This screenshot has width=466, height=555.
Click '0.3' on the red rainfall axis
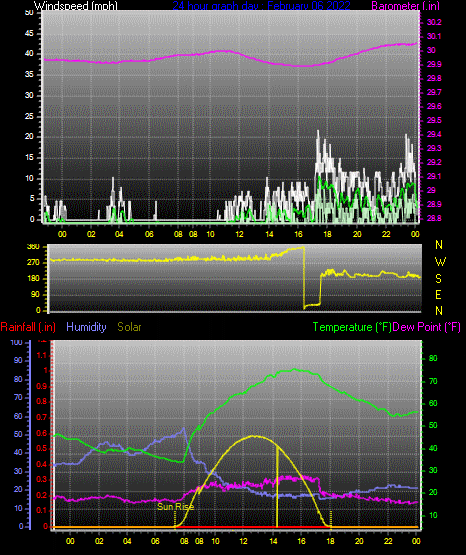point(42,480)
